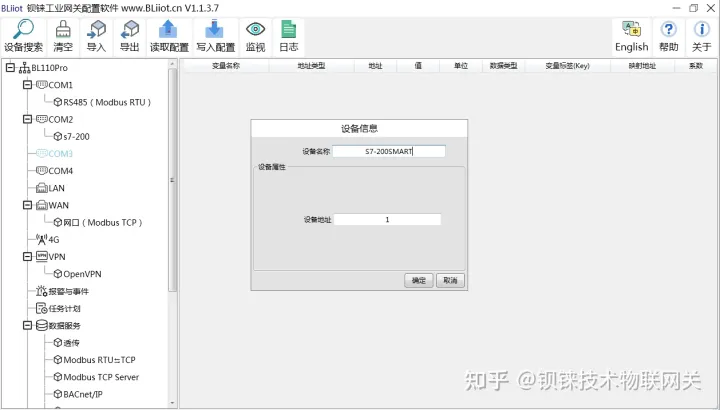Open Help (帮助) question mark icon
The width and height of the screenshot is (720, 410).
click(x=669, y=29)
